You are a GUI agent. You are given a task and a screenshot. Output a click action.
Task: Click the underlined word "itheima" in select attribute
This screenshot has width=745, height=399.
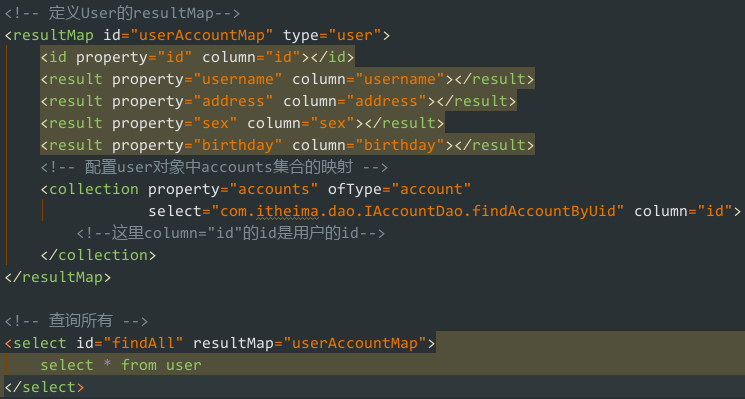pos(287,211)
